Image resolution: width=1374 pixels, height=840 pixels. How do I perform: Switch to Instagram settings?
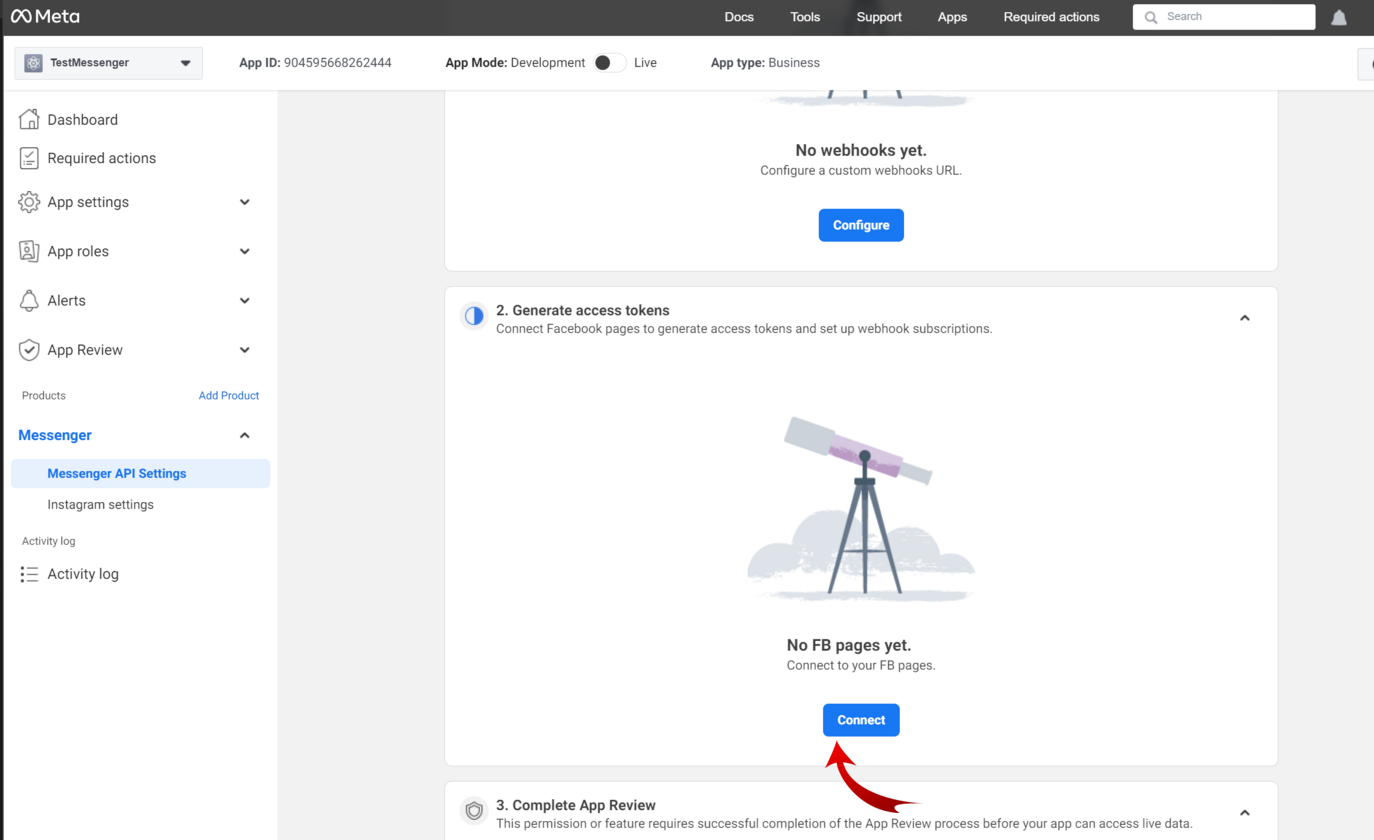pyautogui.click(x=100, y=504)
